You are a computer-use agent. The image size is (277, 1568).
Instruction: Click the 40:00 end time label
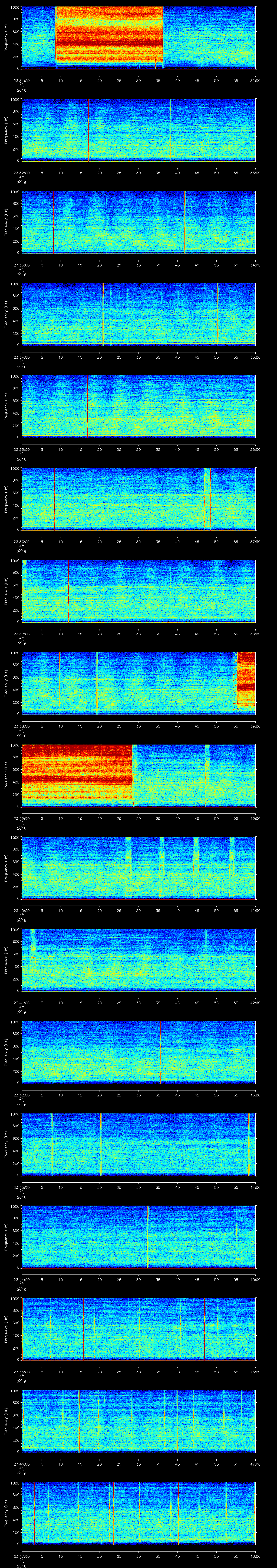[255, 818]
